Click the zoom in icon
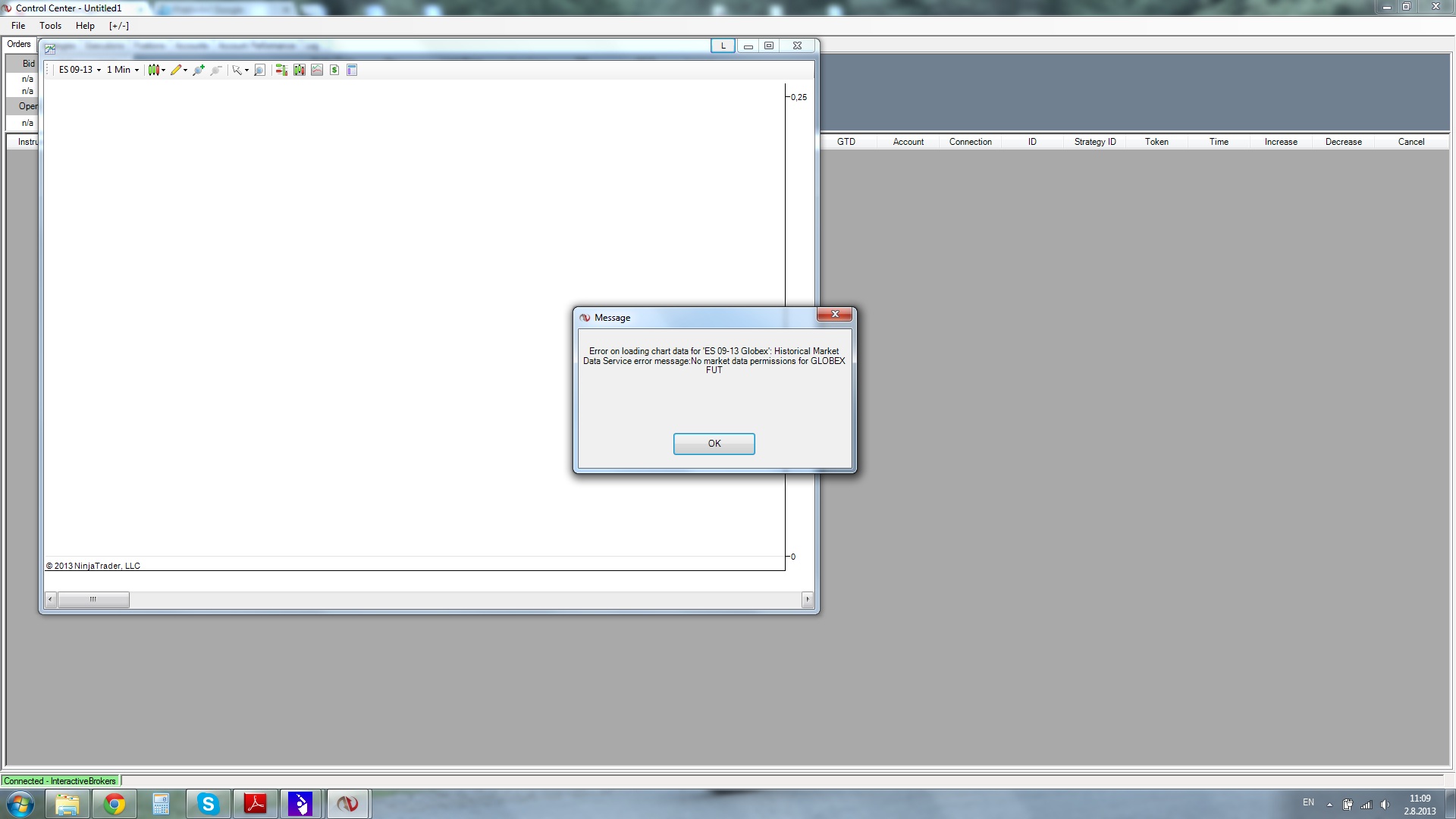The width and height of the screenshot is (1456, 819). pyautogui.click(x=199, y=70)
